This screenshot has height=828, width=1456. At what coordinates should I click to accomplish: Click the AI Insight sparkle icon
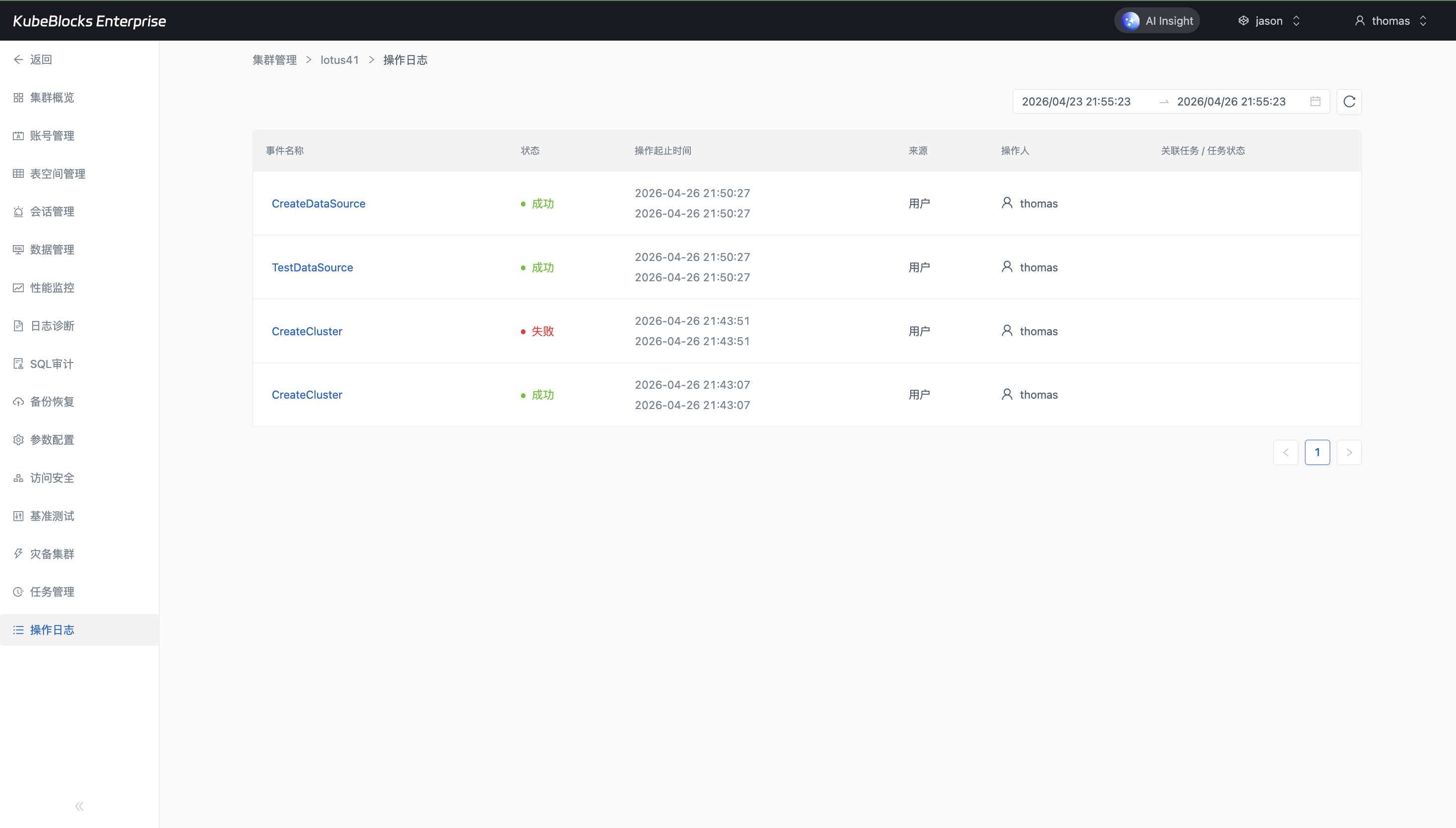pos(1130,21)
